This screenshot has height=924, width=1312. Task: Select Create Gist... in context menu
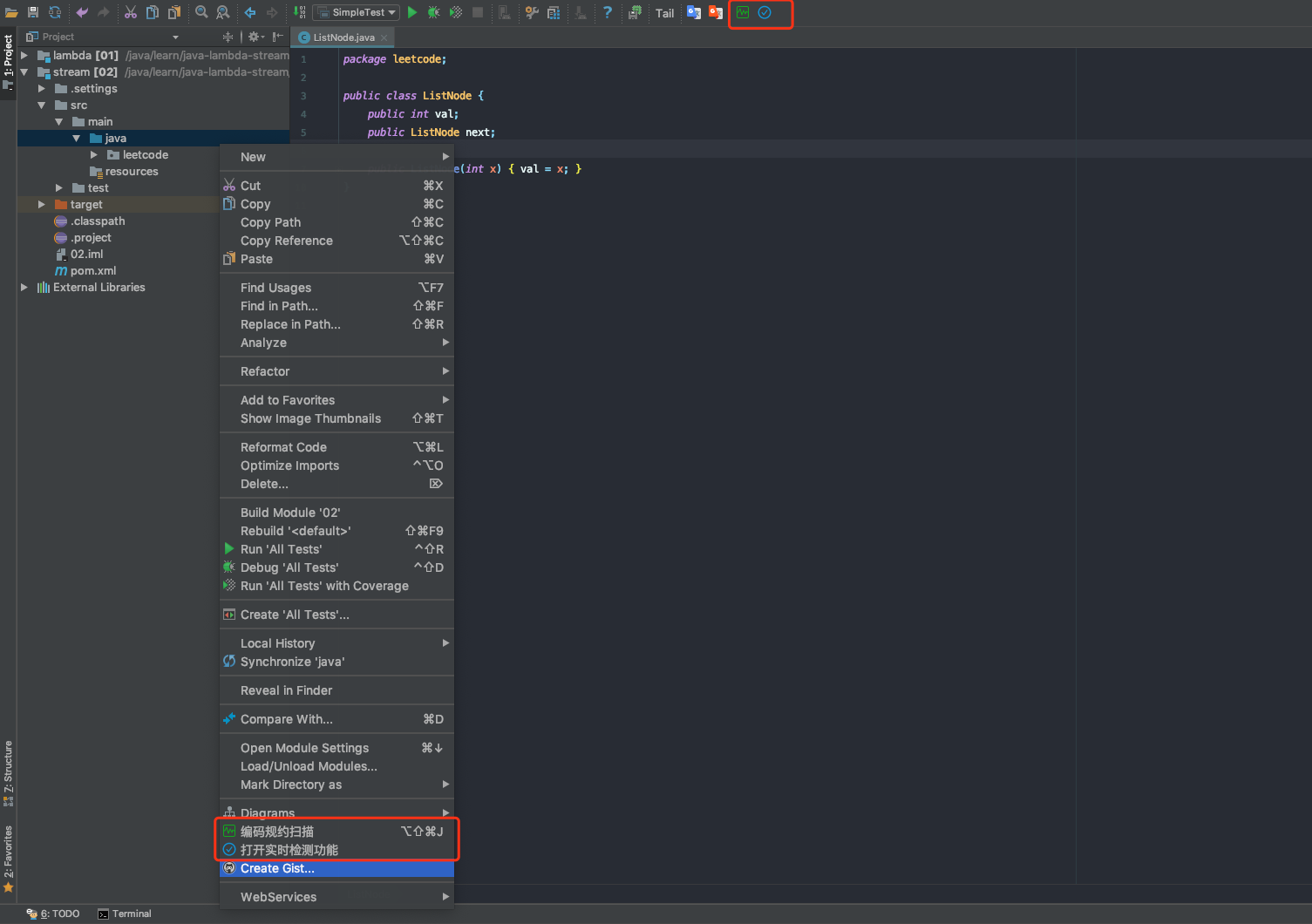click(x=277, y=868)
